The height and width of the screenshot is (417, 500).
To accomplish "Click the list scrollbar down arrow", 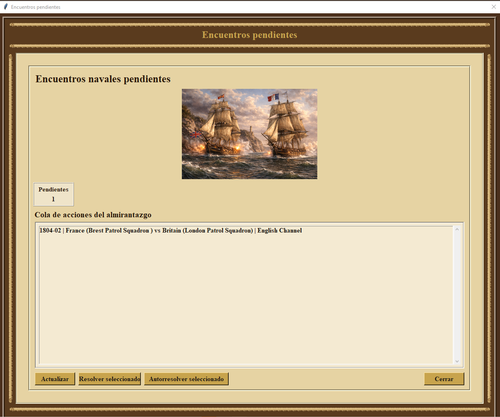I will (457, 361).
